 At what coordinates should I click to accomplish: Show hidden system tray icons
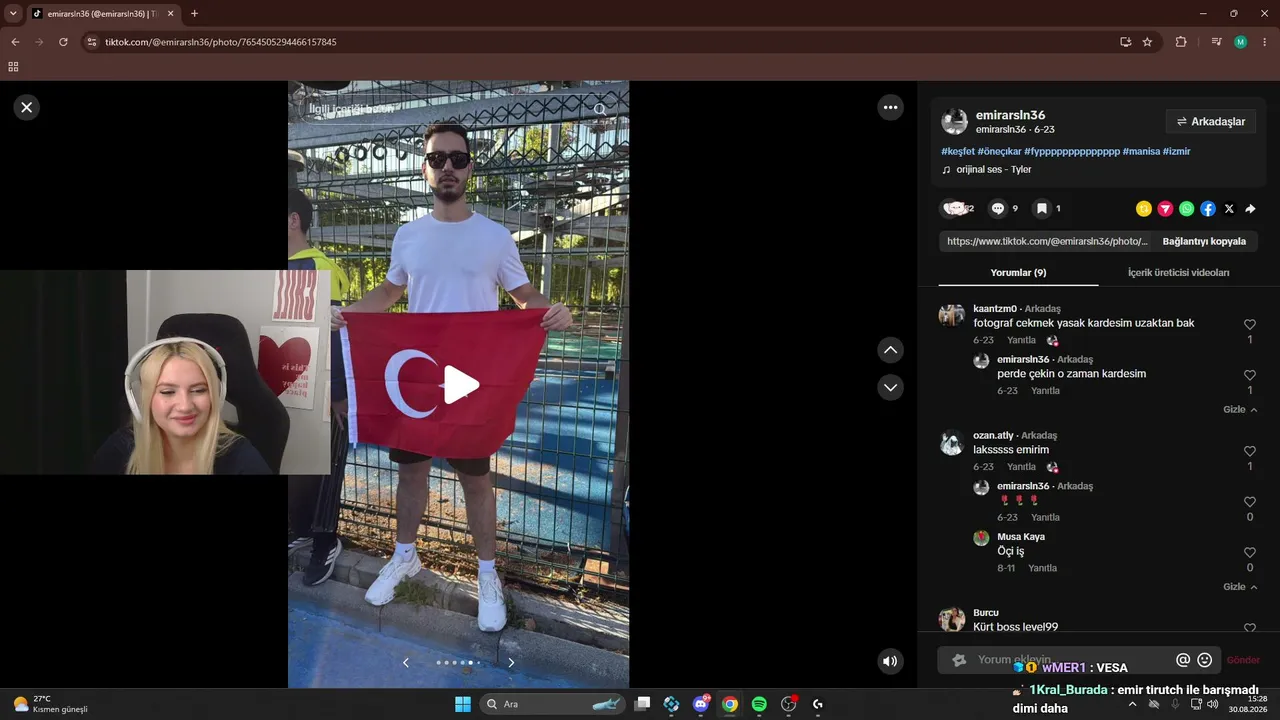pos(1132,704)
